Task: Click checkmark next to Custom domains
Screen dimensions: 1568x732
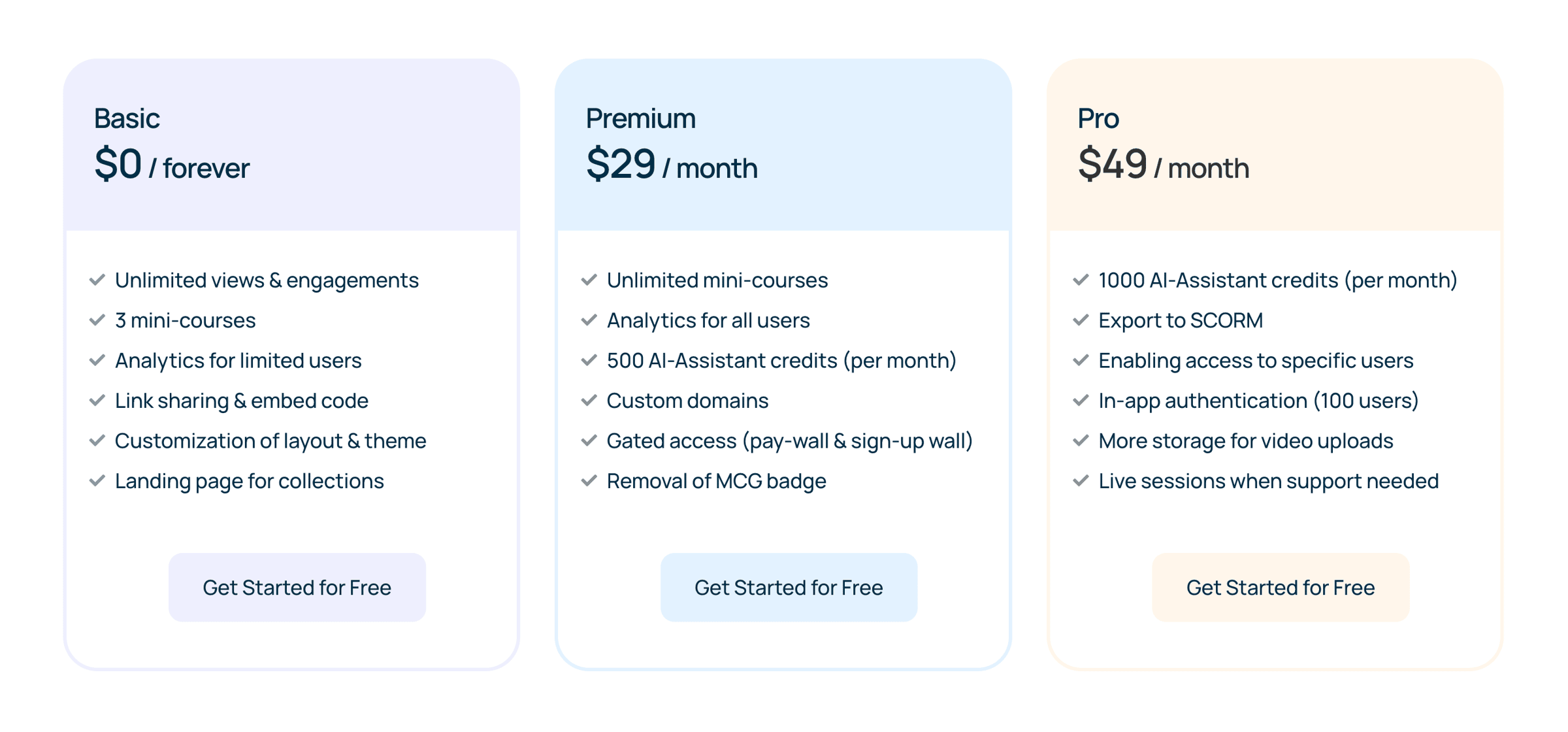Action: [589, 400]
